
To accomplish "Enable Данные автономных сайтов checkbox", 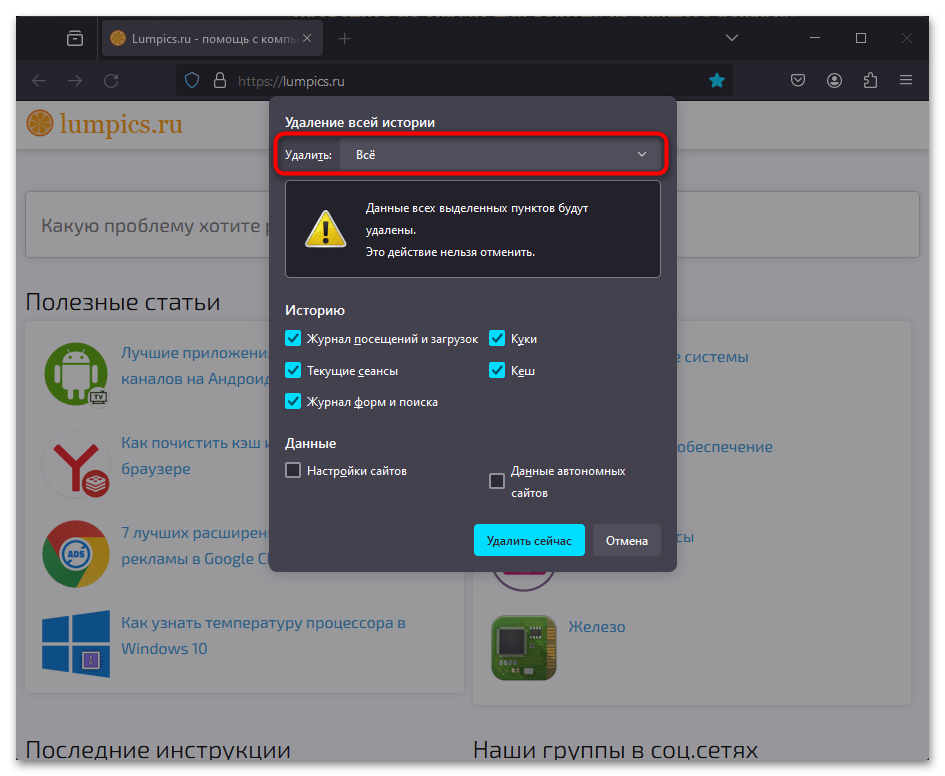I will coord(497,481).
